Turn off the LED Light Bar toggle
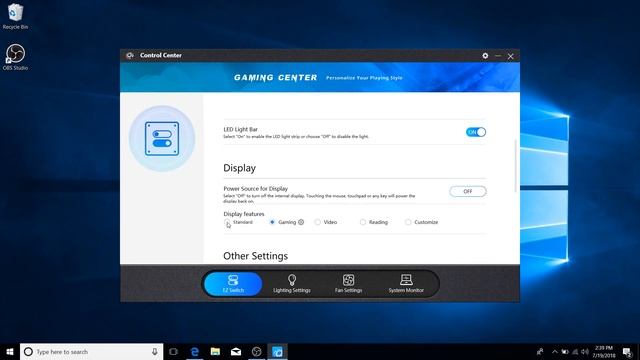The height and width of the screenshot is (360, 640). [x=476, y=132]
